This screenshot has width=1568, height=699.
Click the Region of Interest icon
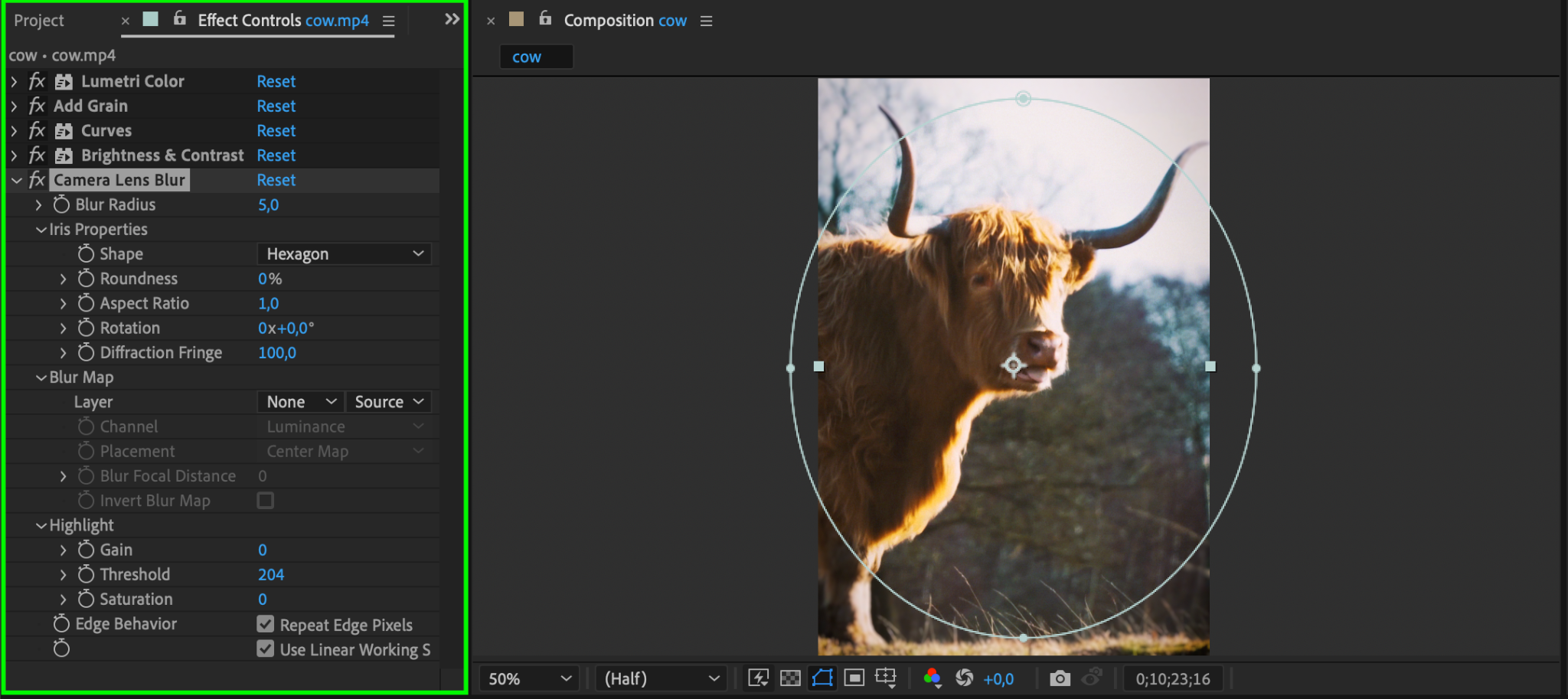coord(854,678)
